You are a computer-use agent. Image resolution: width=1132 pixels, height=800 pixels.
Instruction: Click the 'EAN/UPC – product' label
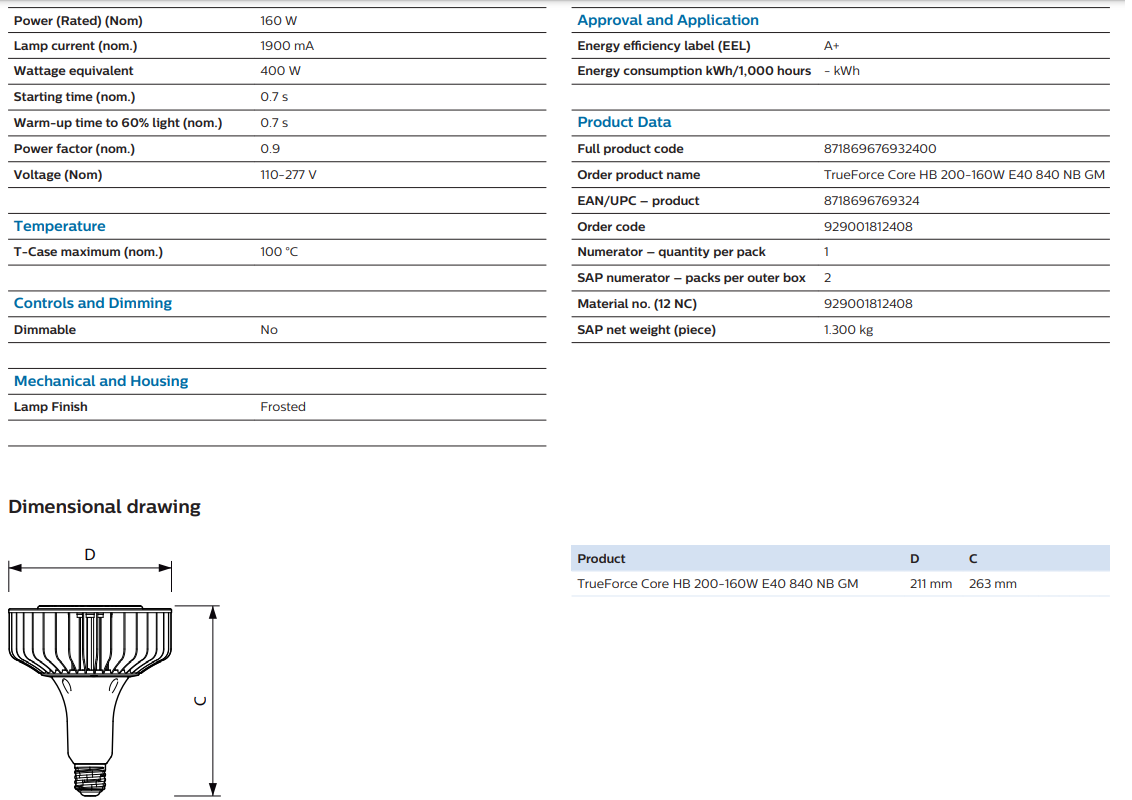(638, 201)
